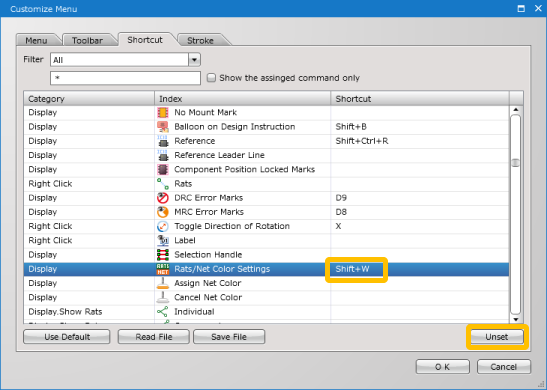Select the Individual row text

point(194,312)
